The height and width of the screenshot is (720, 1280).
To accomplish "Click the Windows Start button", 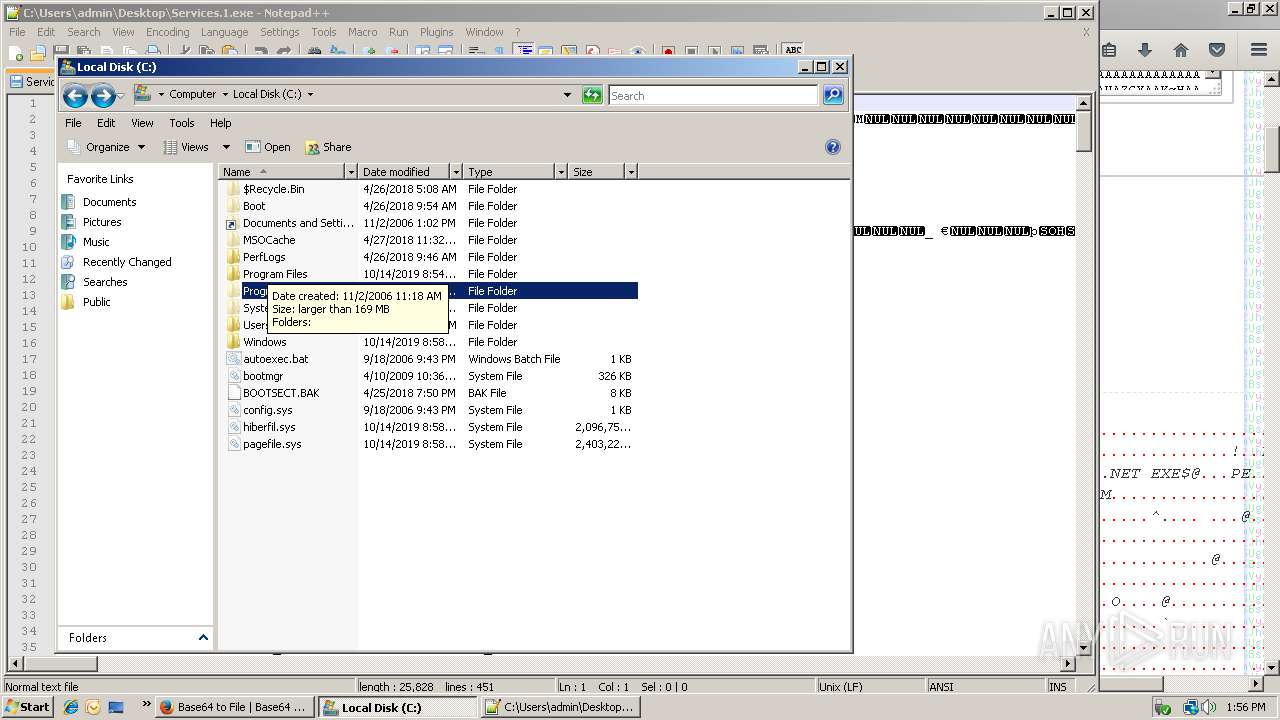I will (28, 707).
